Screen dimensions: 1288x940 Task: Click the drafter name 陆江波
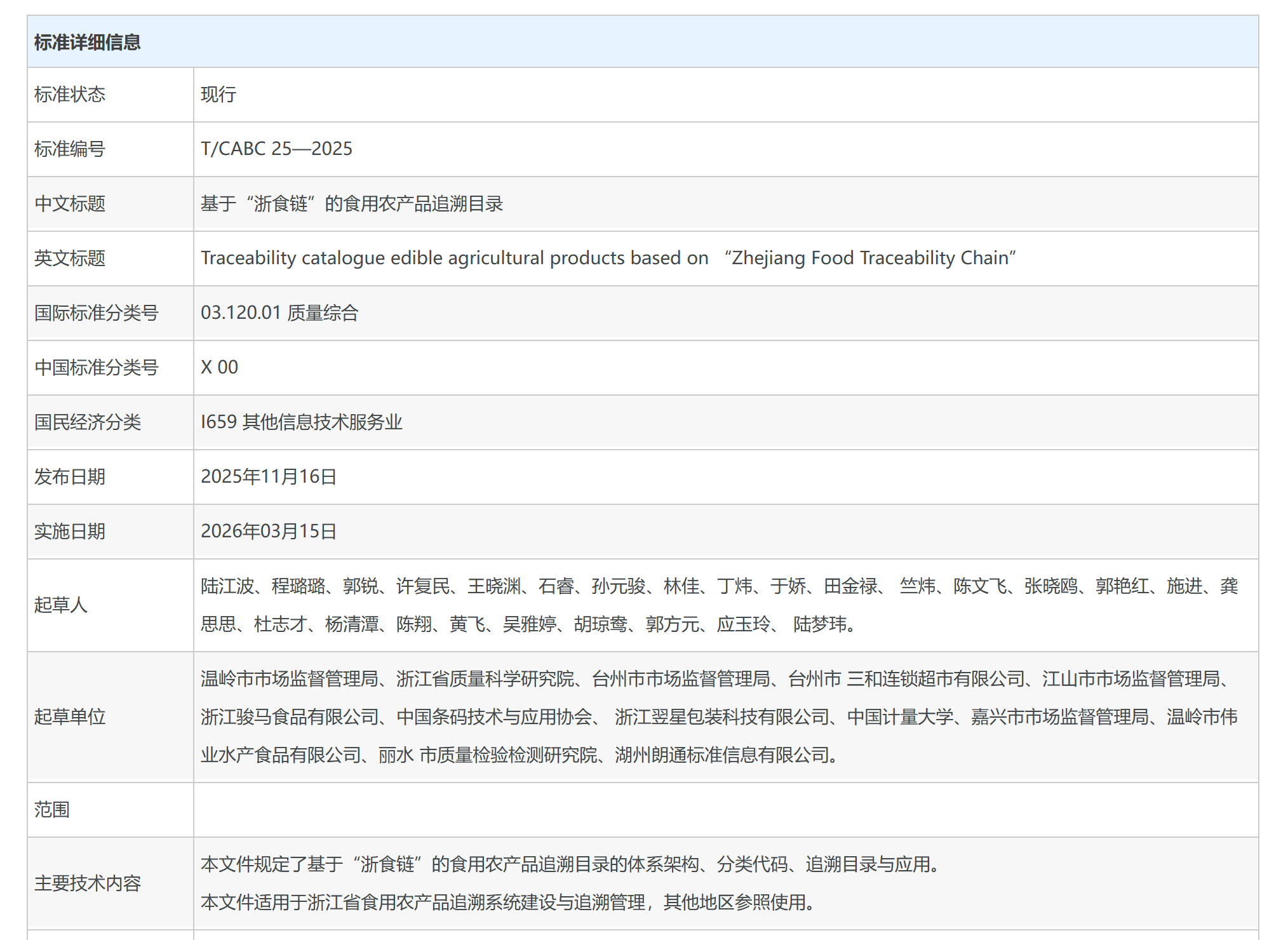227,586
